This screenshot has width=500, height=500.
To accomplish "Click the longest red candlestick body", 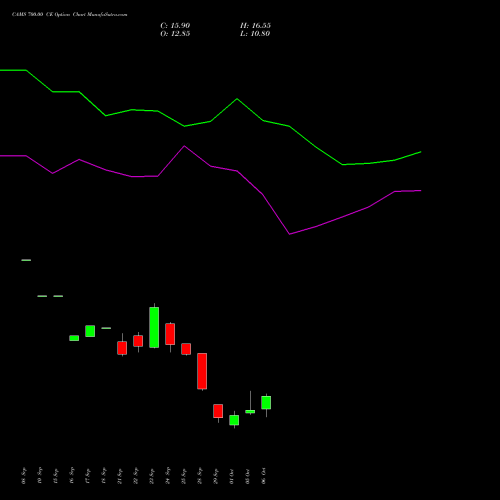I will (202, 371).
